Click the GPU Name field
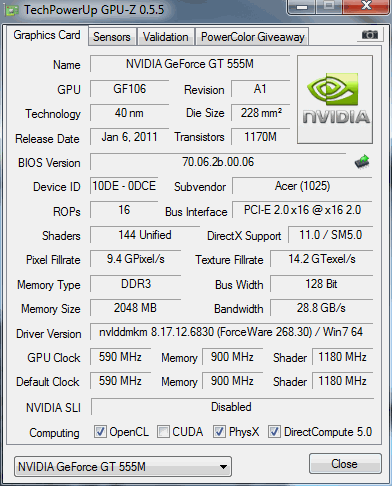Viewport: 392px width, 486px height. click(190, 64)
